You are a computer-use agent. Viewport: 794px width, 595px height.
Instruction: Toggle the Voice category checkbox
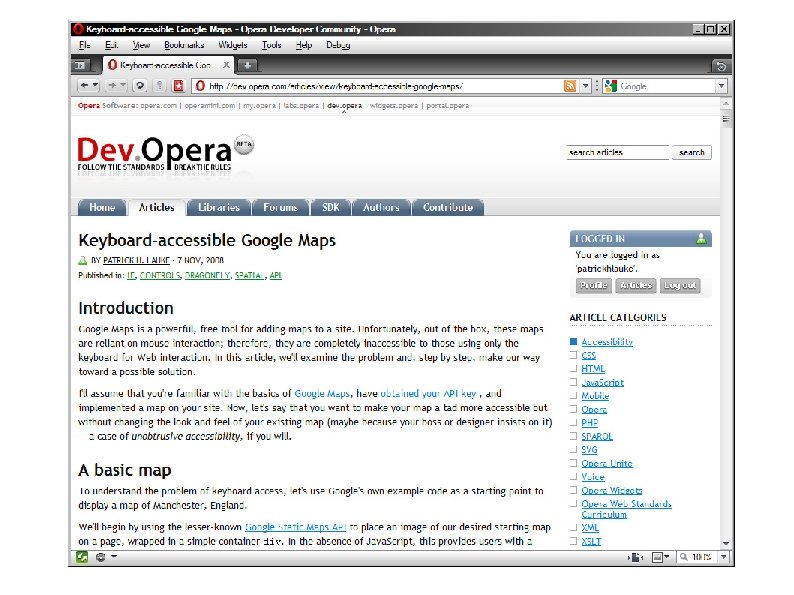[x=573, y=477]
